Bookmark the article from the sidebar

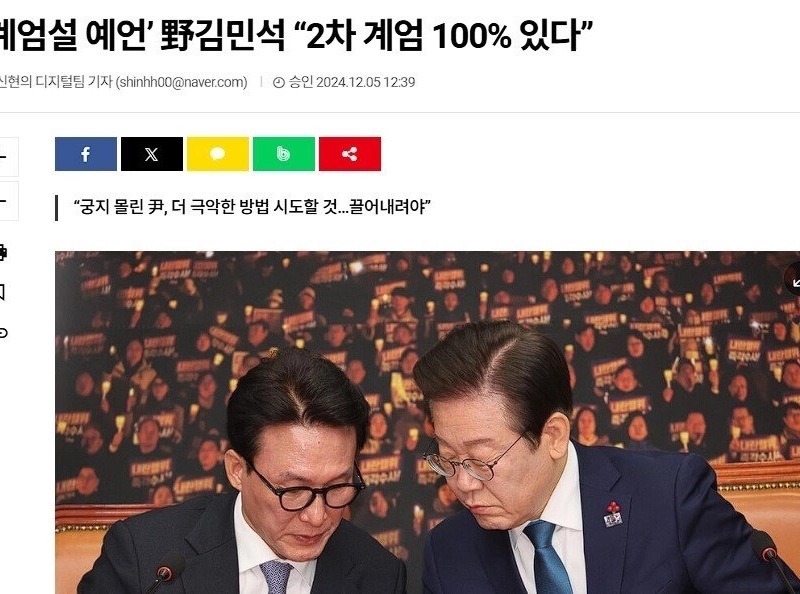[x=3, y=293]
